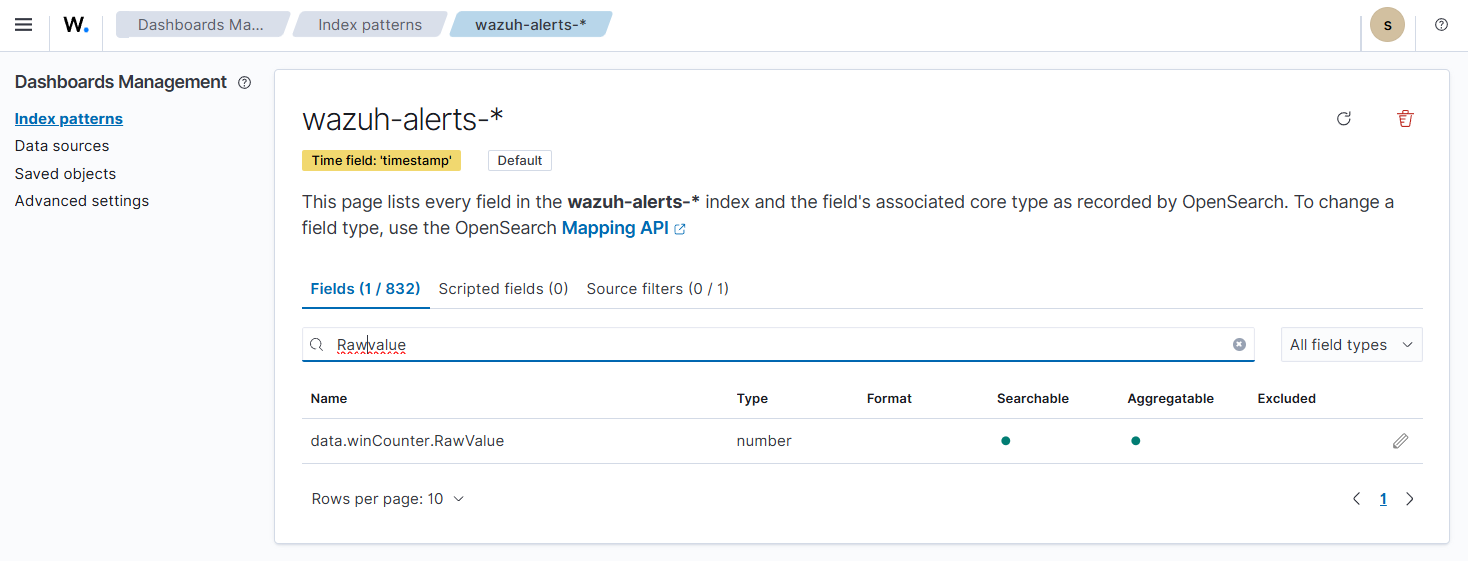1468x561 pixels.
Task: Delete index pattern trash icon
Action: pyautogui.click(x=1405, y=119)
